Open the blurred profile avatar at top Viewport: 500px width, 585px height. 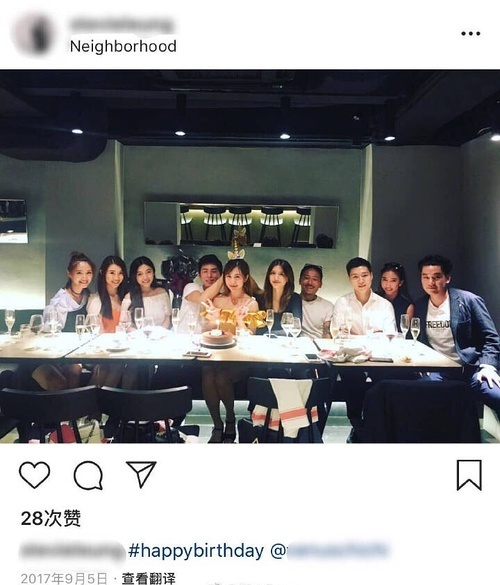(x=34, y=33)
